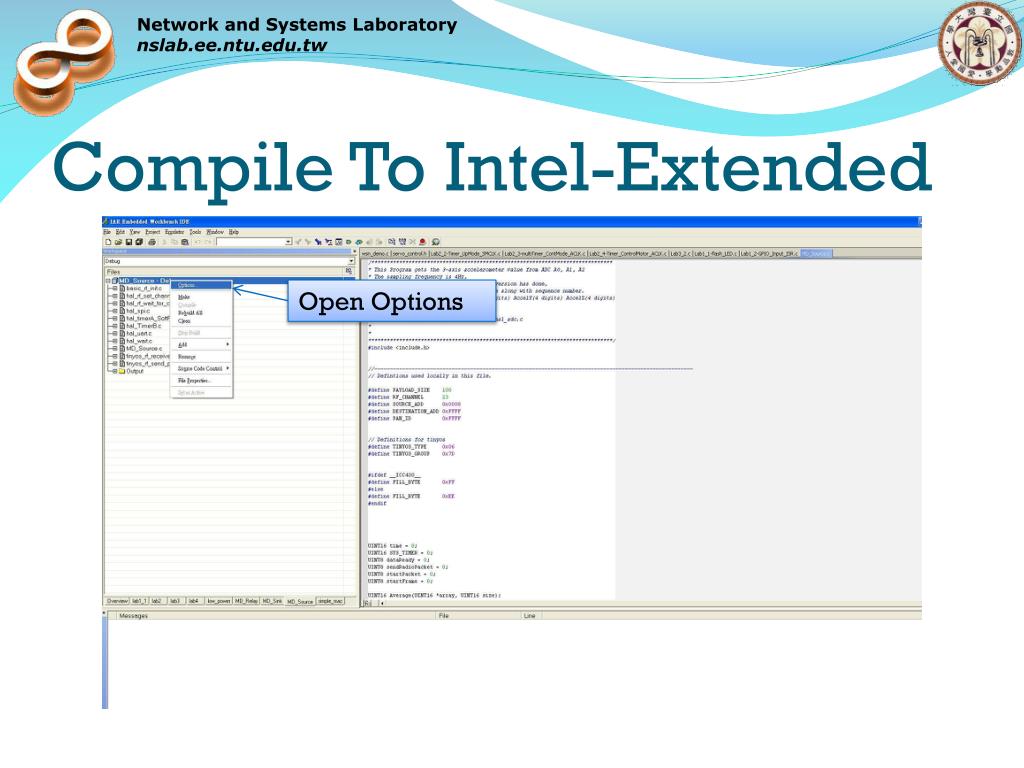Viewport: 1024px width, 768px height.
Task: Switch to the wsn_demo.c editor tab
Action: [x=374, y=253]
